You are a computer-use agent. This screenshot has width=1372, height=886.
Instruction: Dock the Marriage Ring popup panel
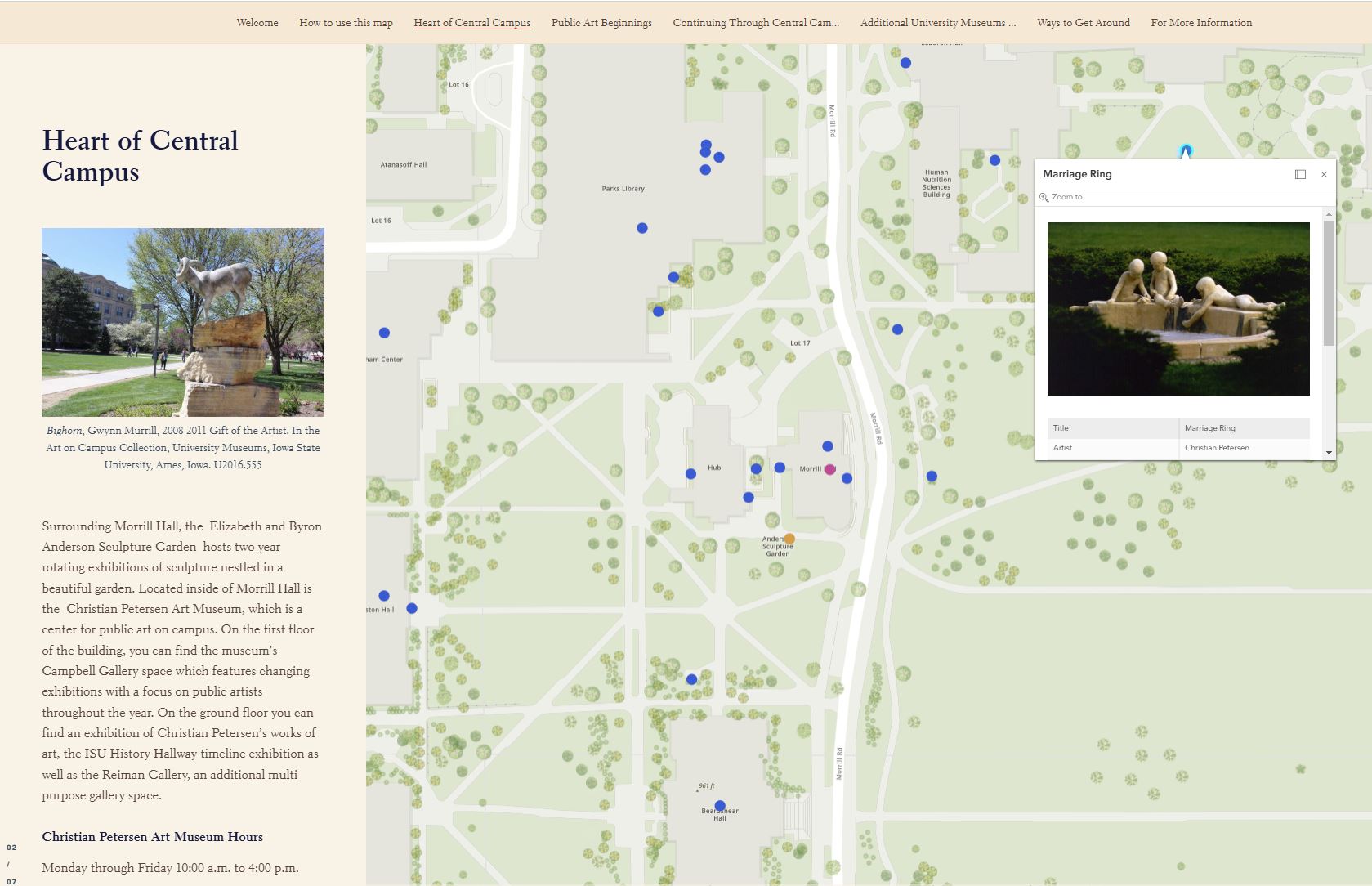1300,174
